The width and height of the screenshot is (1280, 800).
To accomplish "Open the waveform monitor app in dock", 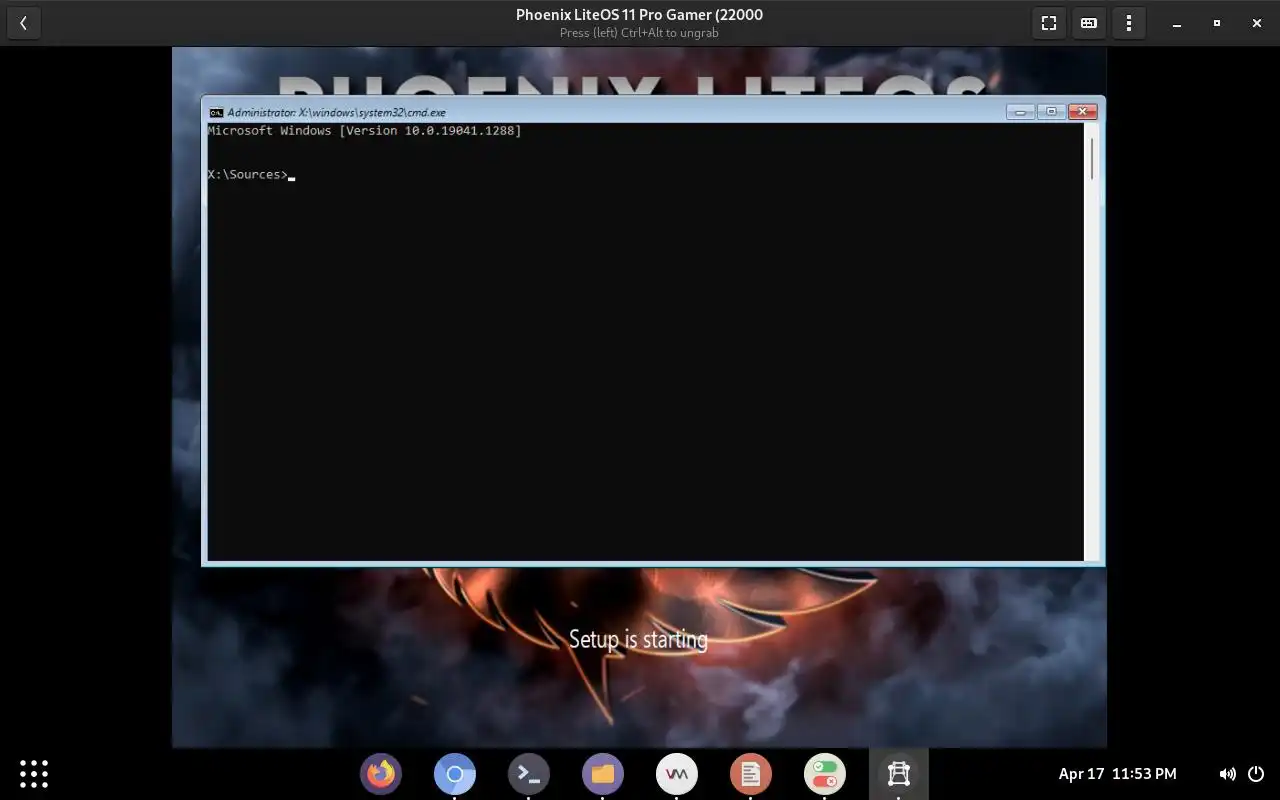I will (x=677, y=774).
